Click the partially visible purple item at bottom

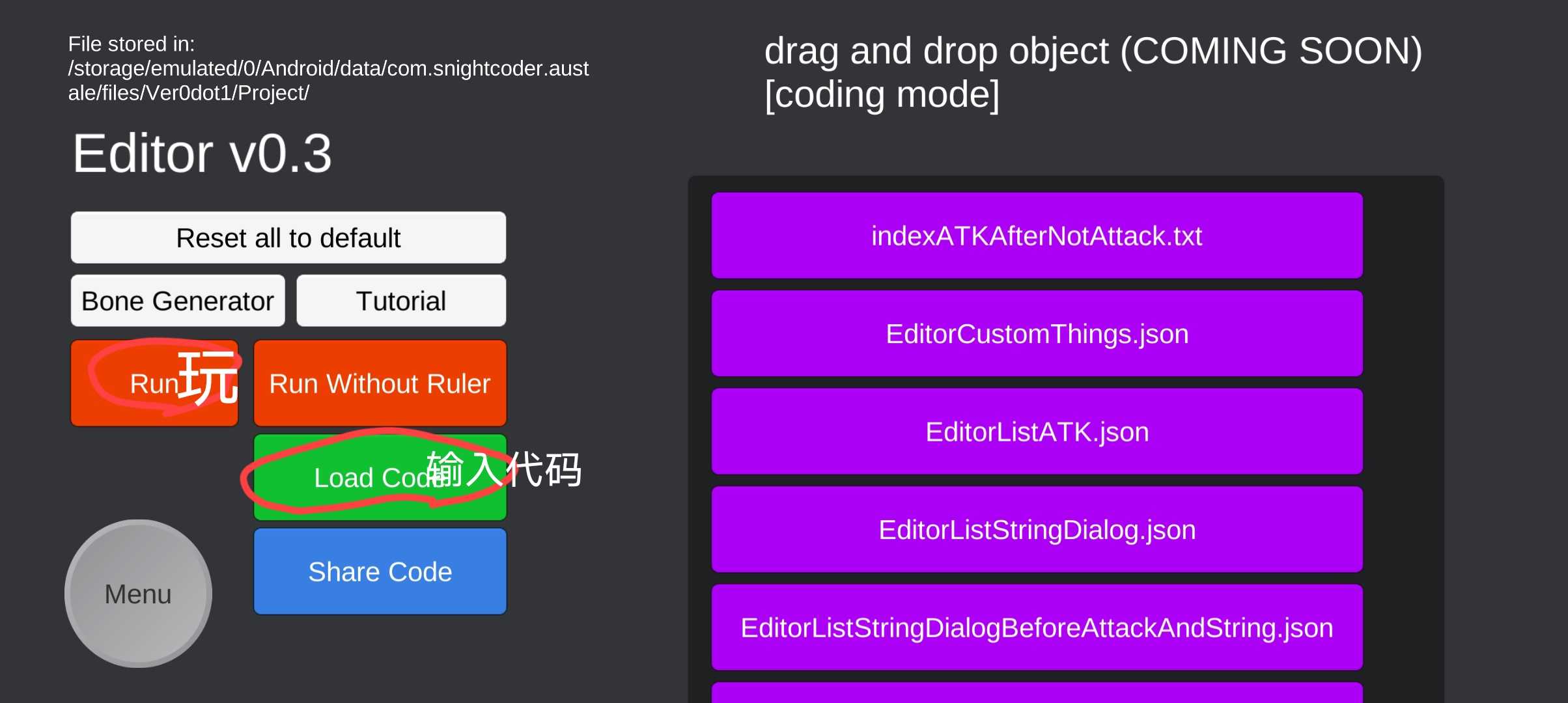tap(1037, 693)
